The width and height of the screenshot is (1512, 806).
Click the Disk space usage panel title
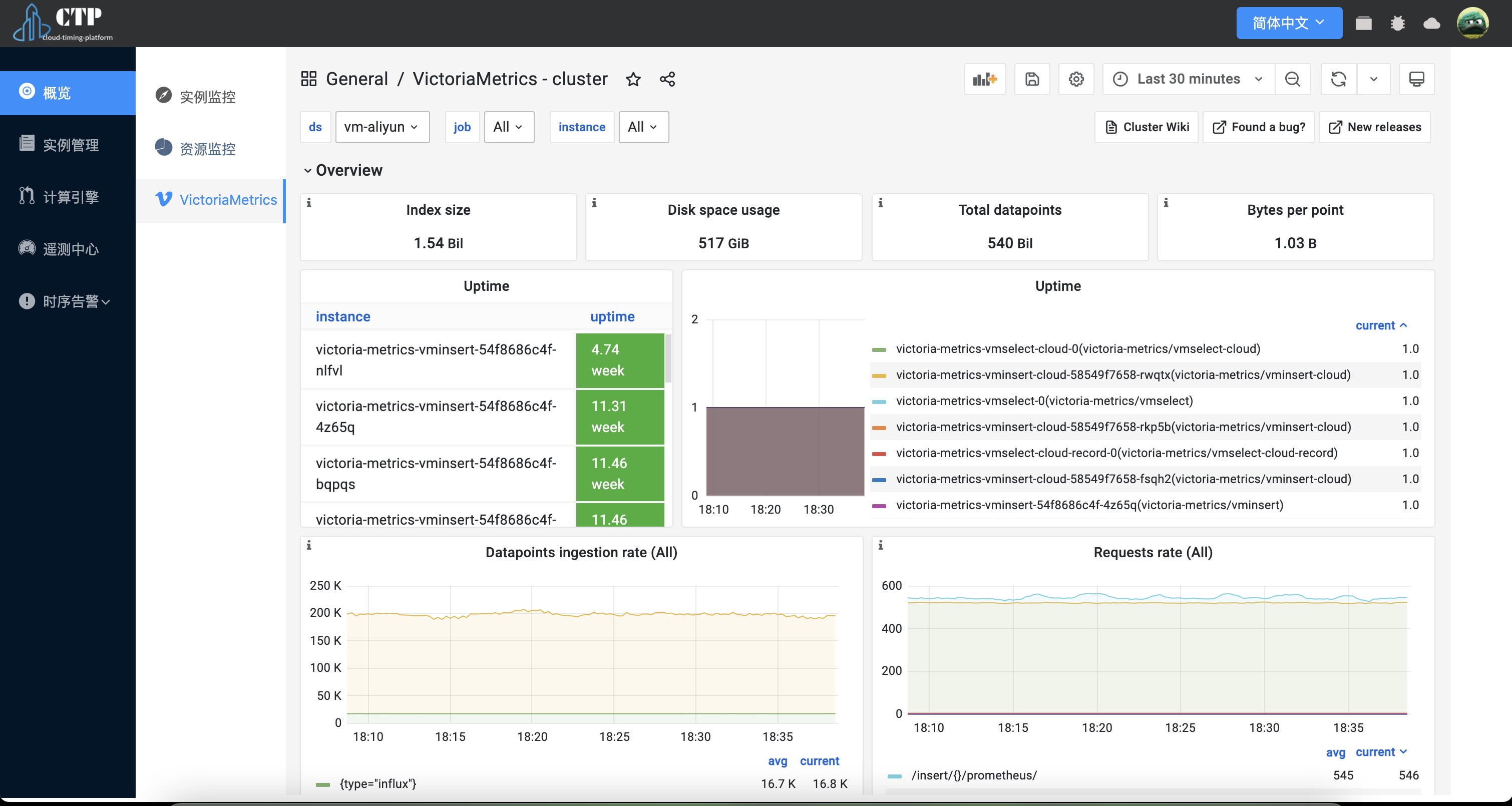coord(724,210)
